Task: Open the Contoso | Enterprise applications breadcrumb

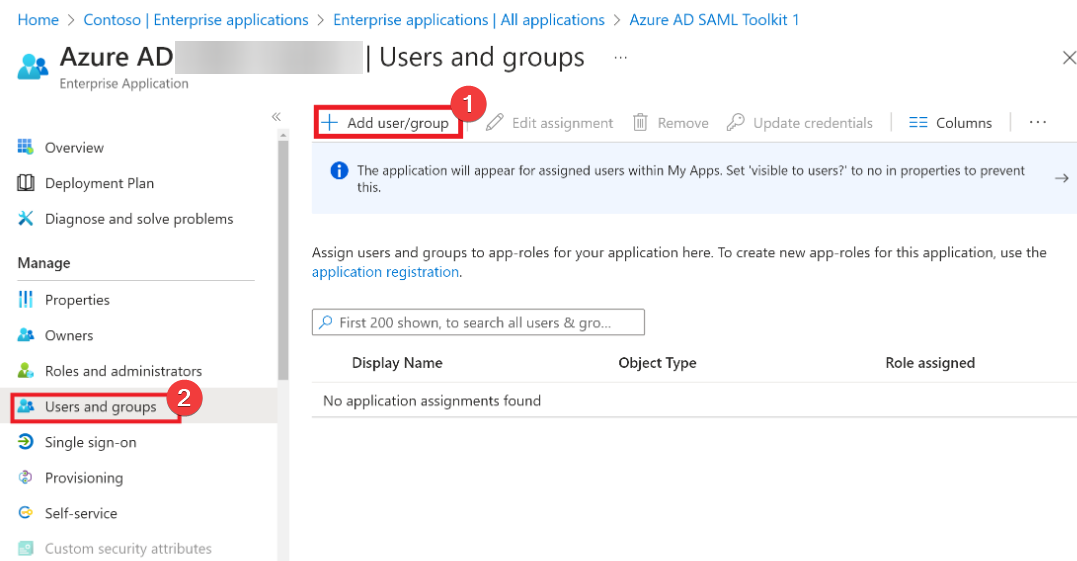Action: [196, 20]
